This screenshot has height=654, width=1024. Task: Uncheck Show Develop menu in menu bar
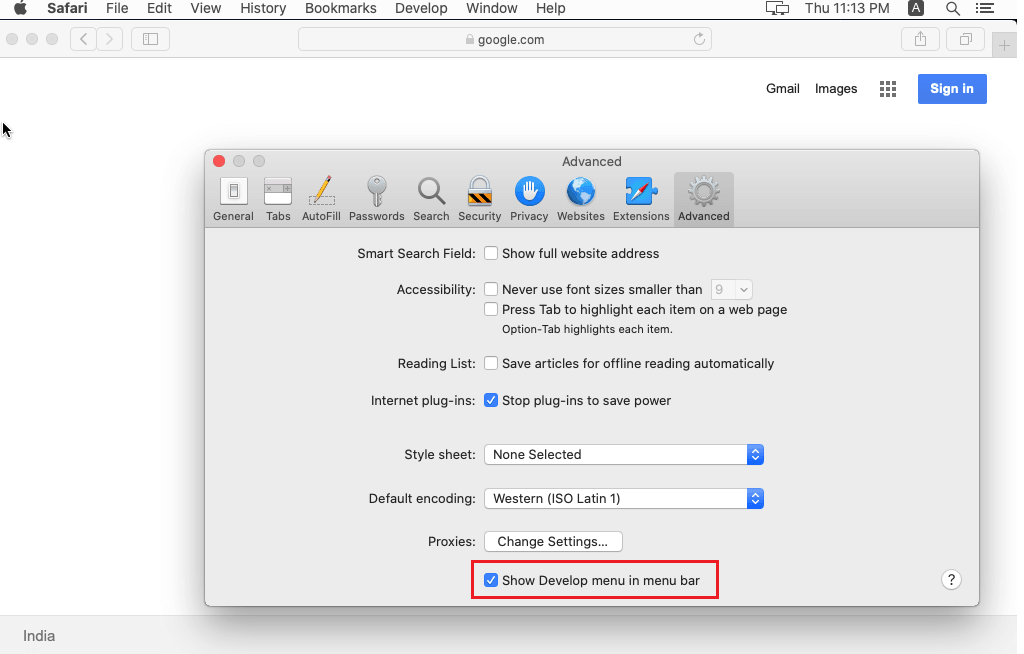coord(490,580)
